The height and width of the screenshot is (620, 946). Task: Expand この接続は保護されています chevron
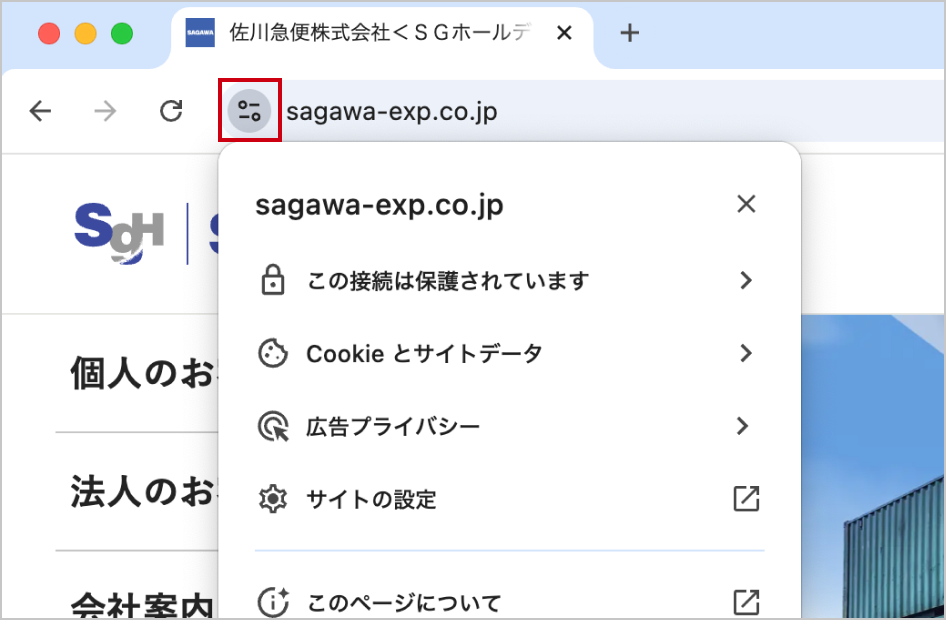[746, 280]
